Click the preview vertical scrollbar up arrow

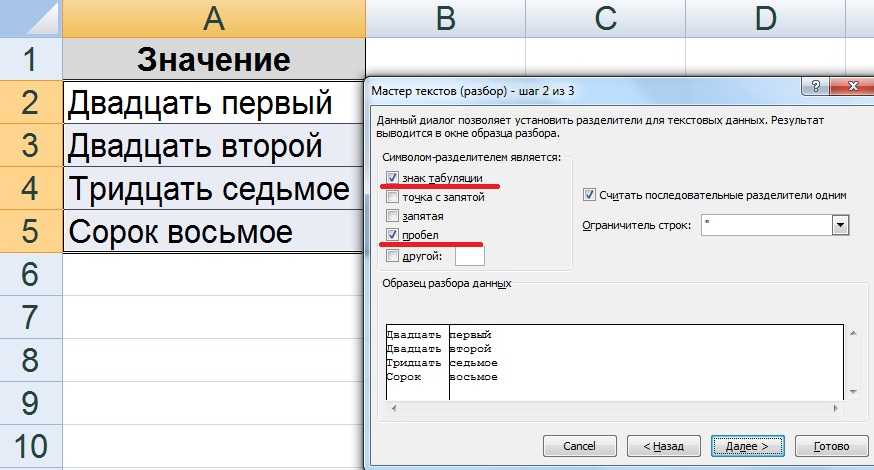pos(853,333)
